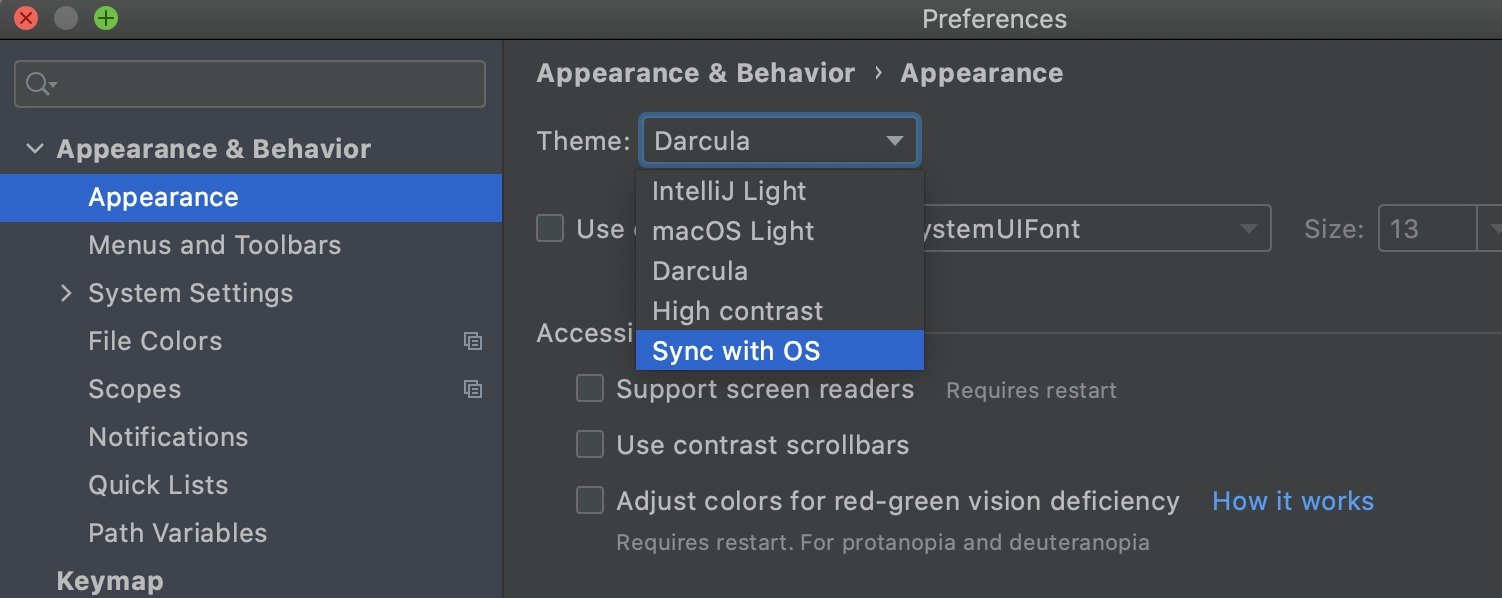1502x598 pixels.
Task: Enable Support screen readers checkbox
Action: [x=590, y=388]
